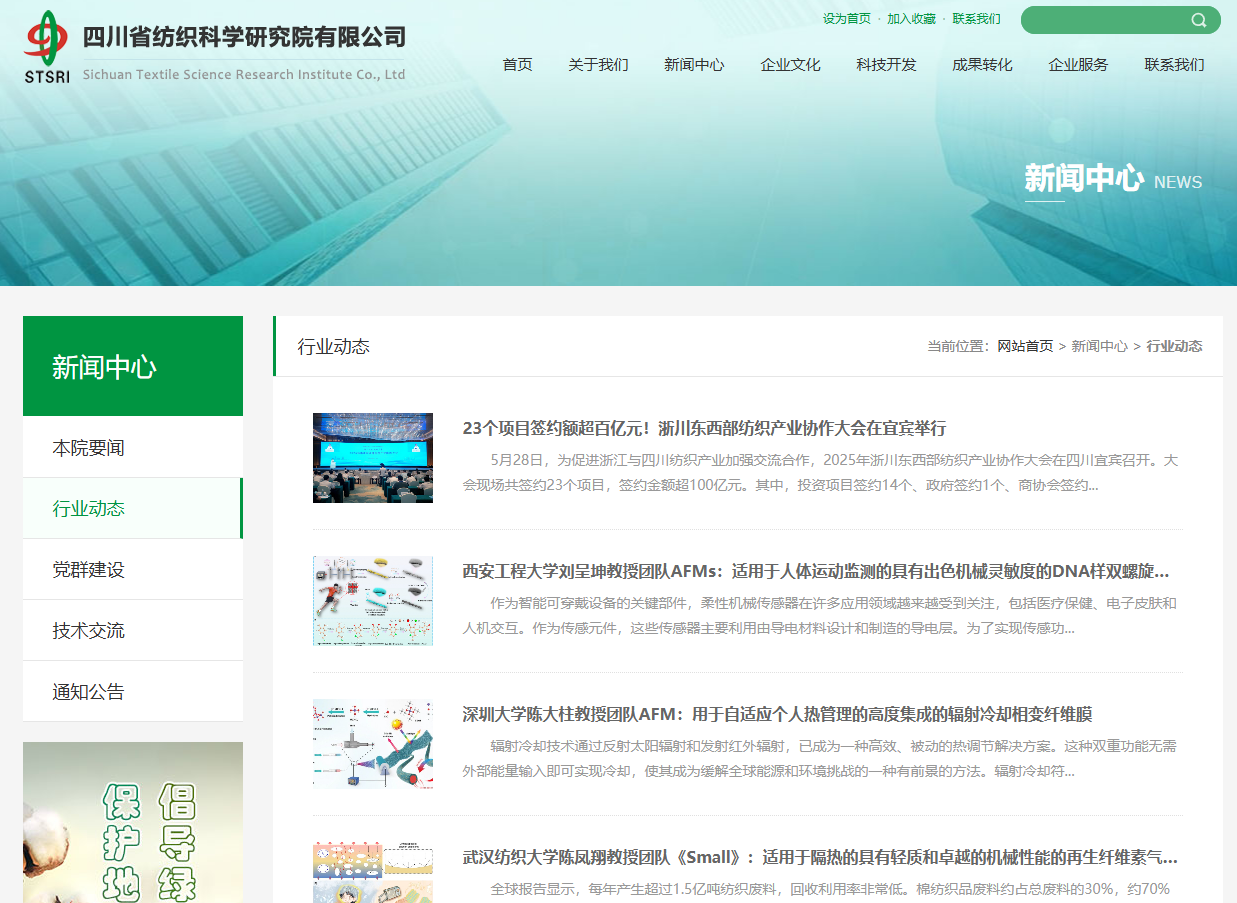Click the 新闻中心 breadcrumb link
The height and width of the screenshot is (903, 1237).
coord(1099,346)
